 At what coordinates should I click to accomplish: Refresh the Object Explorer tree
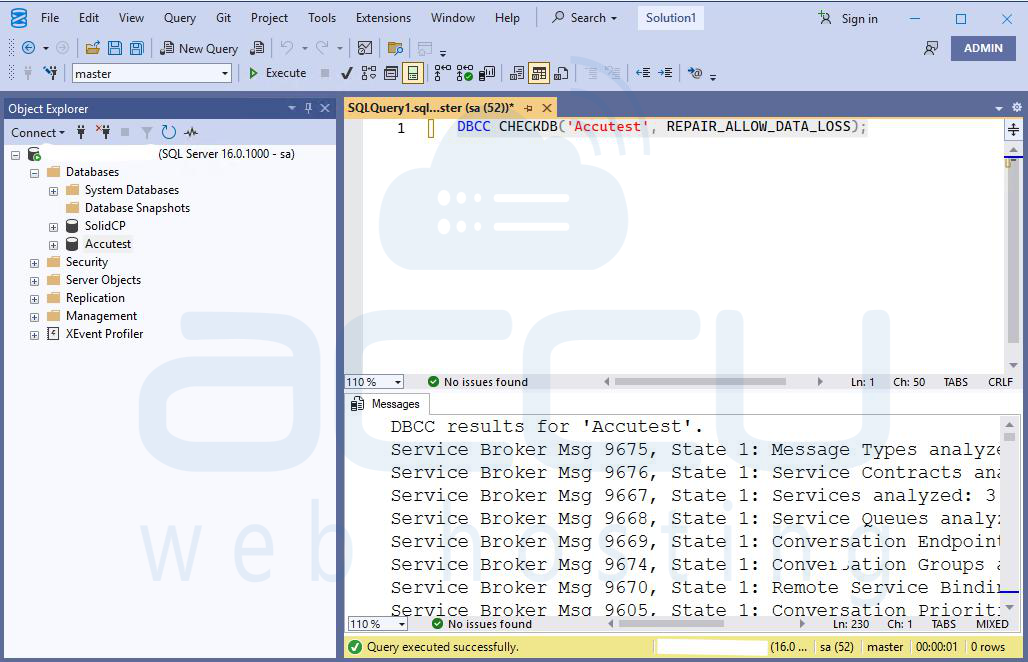[168, 132]
